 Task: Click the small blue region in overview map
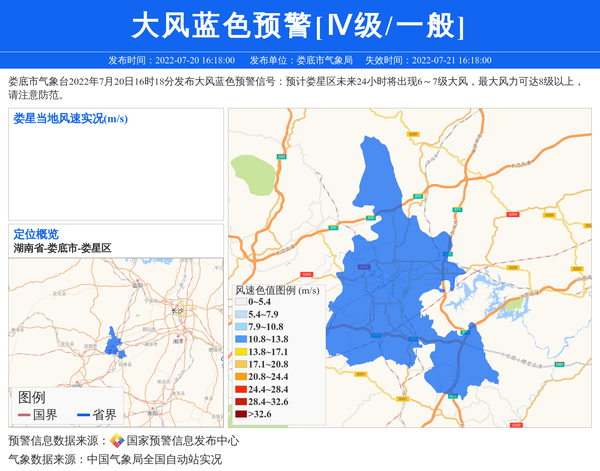(x=112, y=343)
